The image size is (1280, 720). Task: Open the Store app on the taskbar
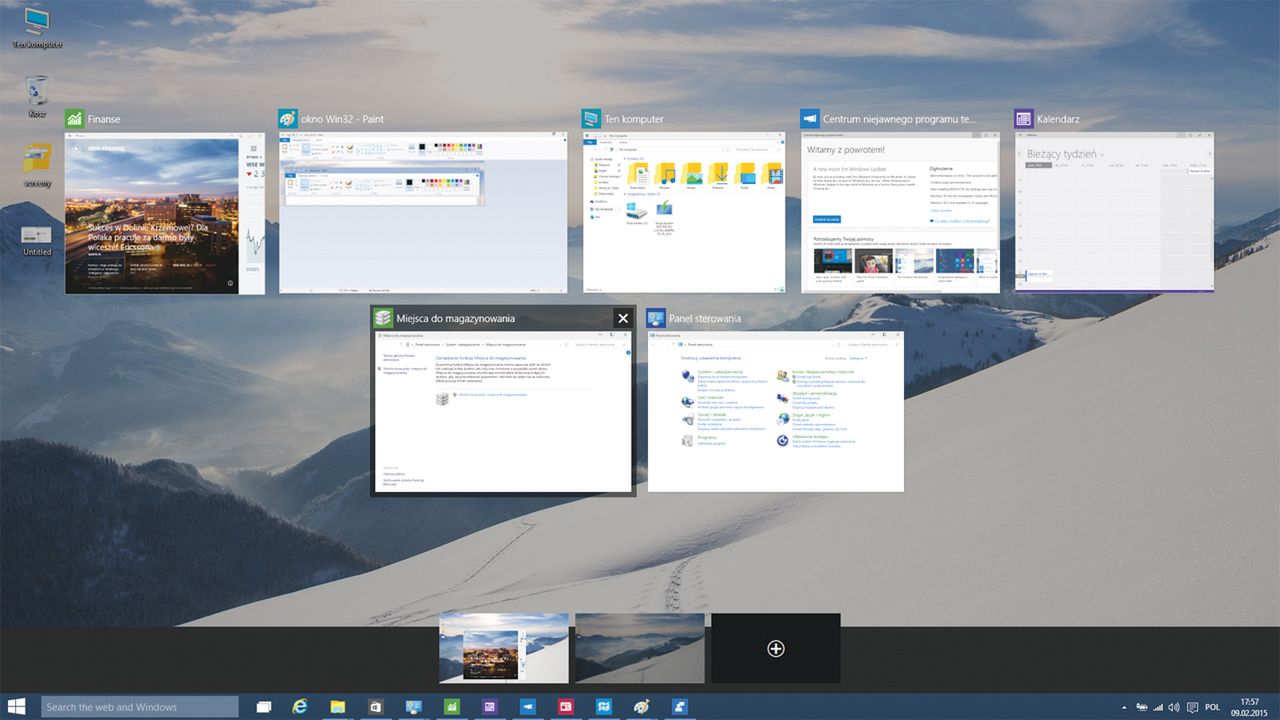(375, 707)
